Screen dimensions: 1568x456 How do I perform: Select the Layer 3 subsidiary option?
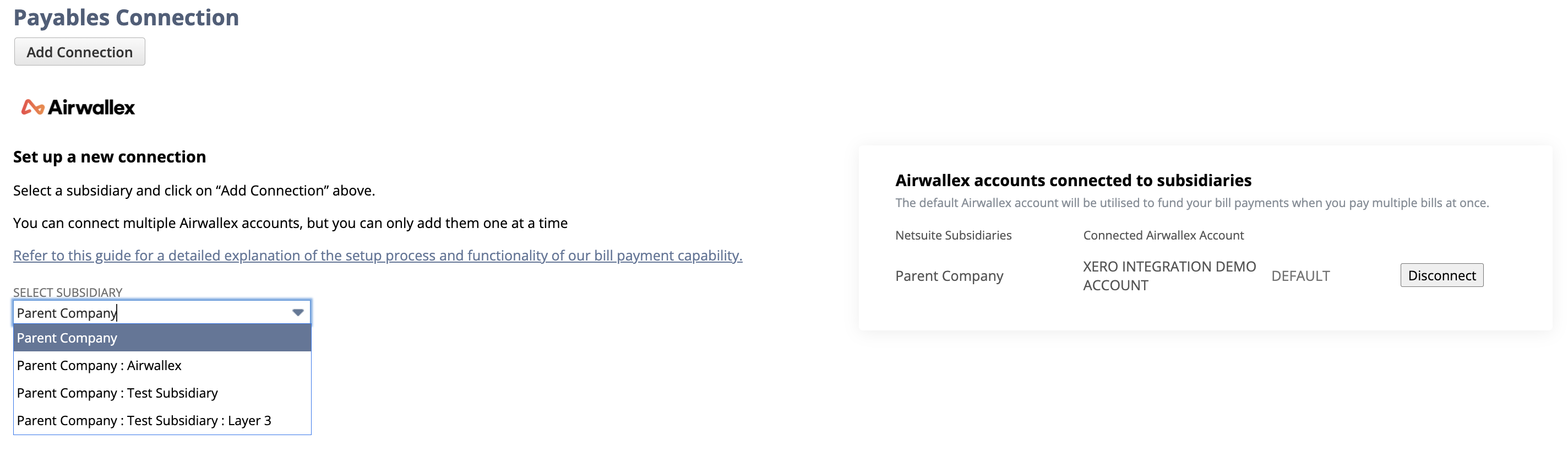[144, 420]
